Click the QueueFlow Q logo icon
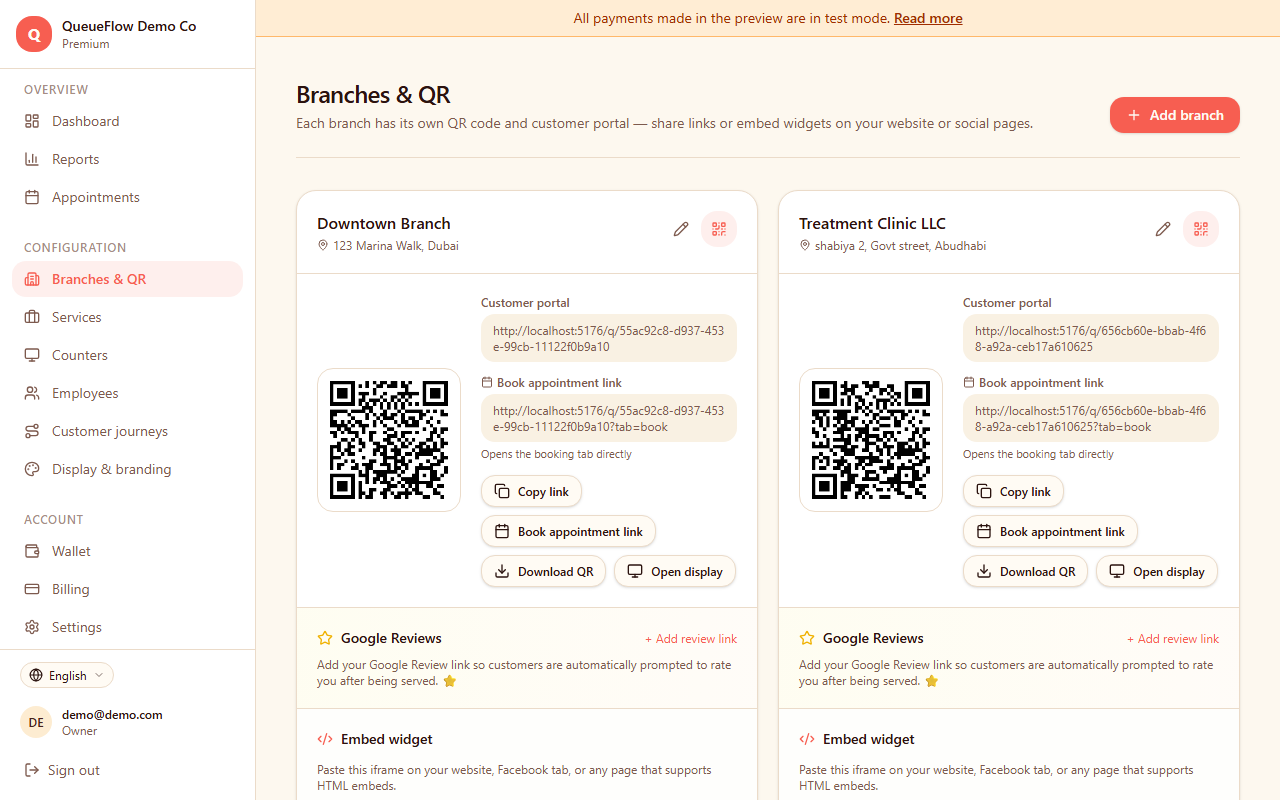This screenshot has width=1280, height=800. 34,34
